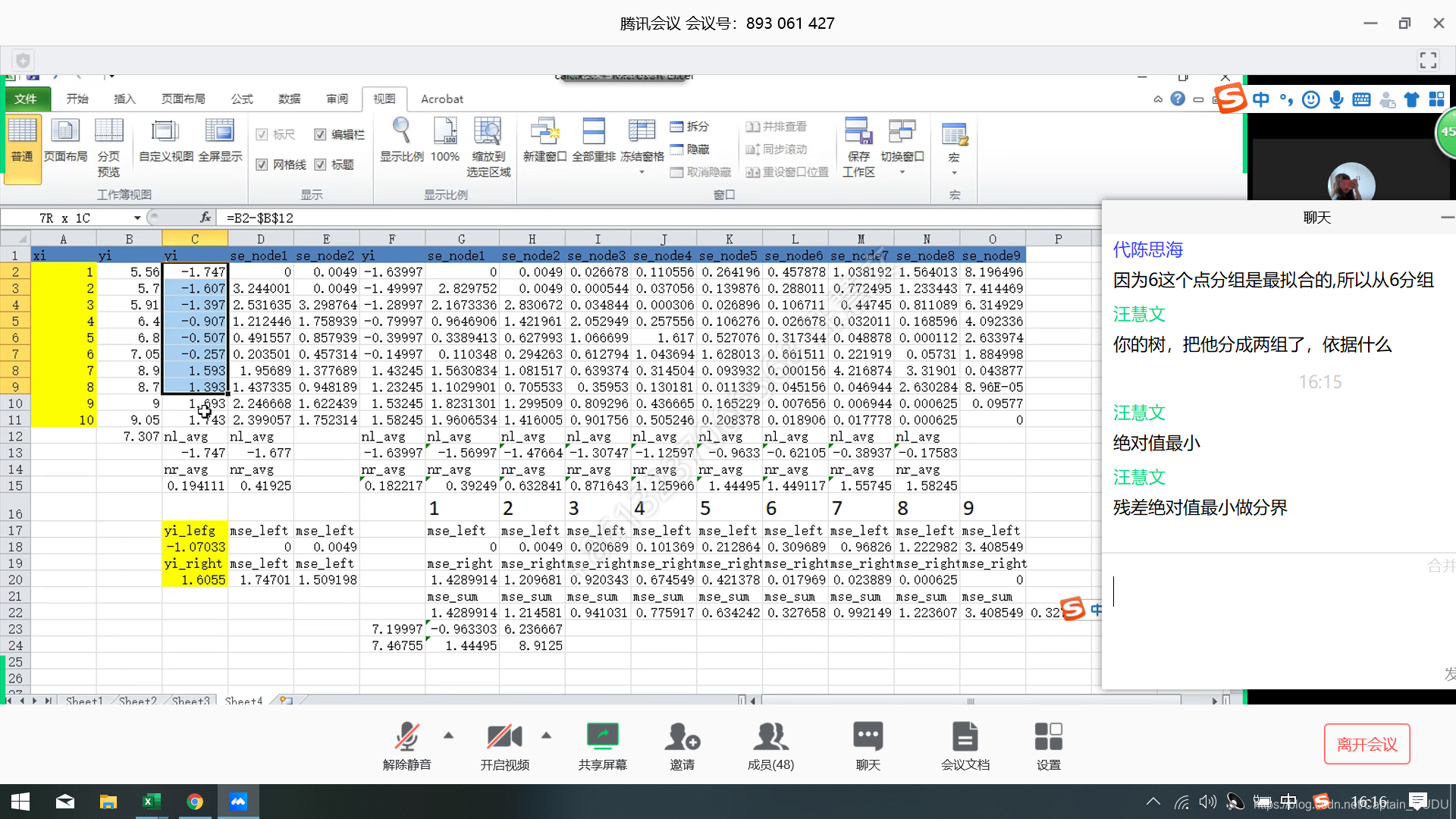Expand video options arrow beside camera

(546, 735)
